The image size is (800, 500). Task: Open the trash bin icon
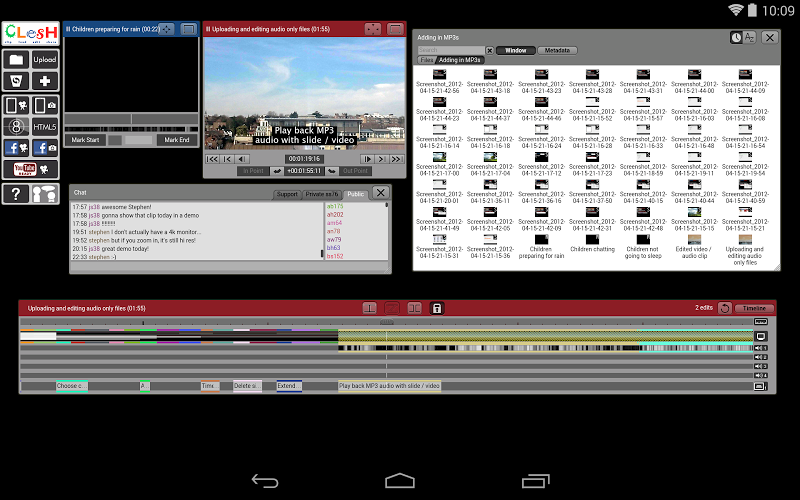coord(16,81)
